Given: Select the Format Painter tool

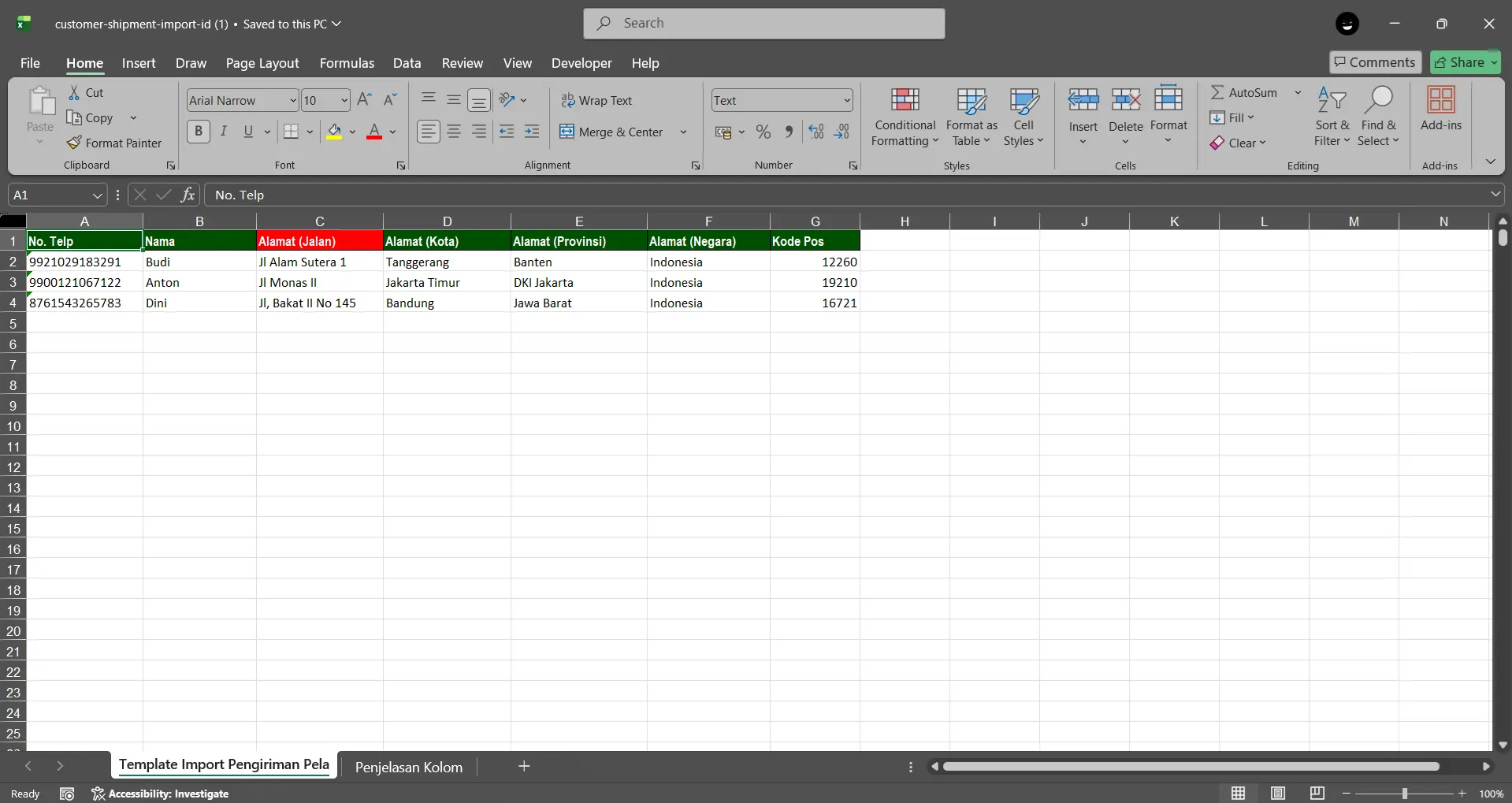Looking at the screenshot, I should point(115,143).
